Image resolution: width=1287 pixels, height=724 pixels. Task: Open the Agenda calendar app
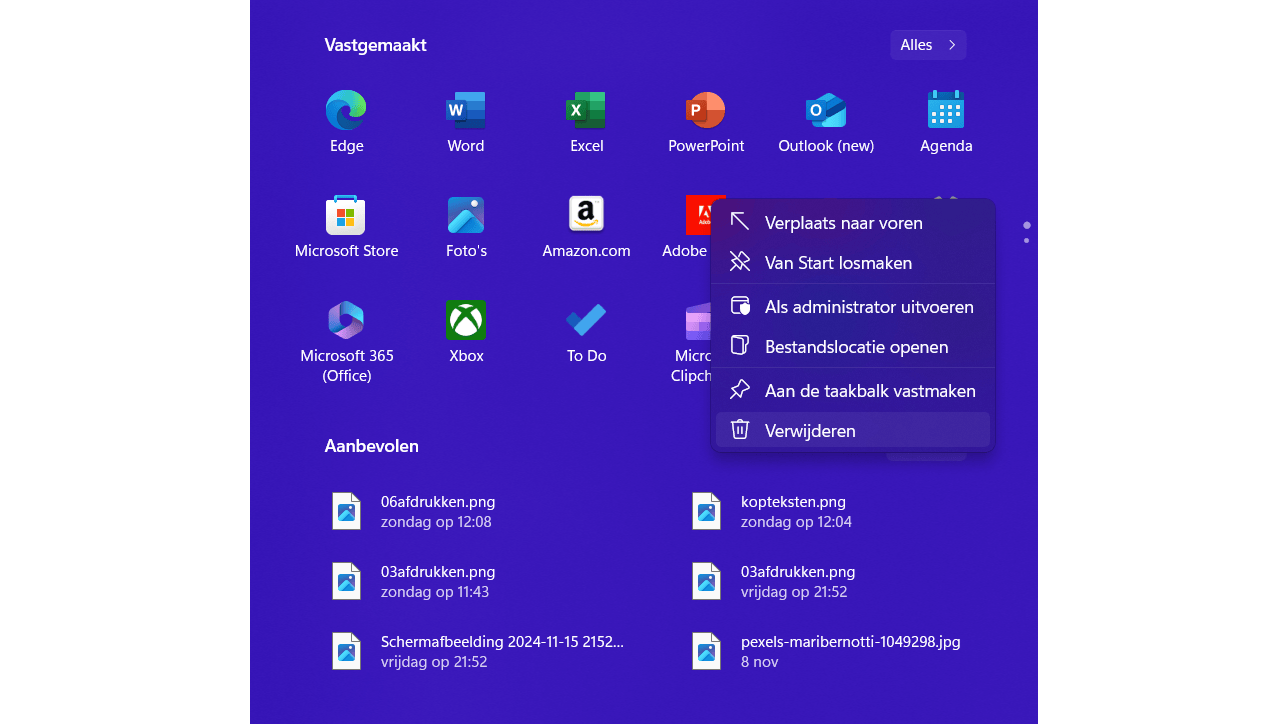pyautogui.click(x=946, y=122)
